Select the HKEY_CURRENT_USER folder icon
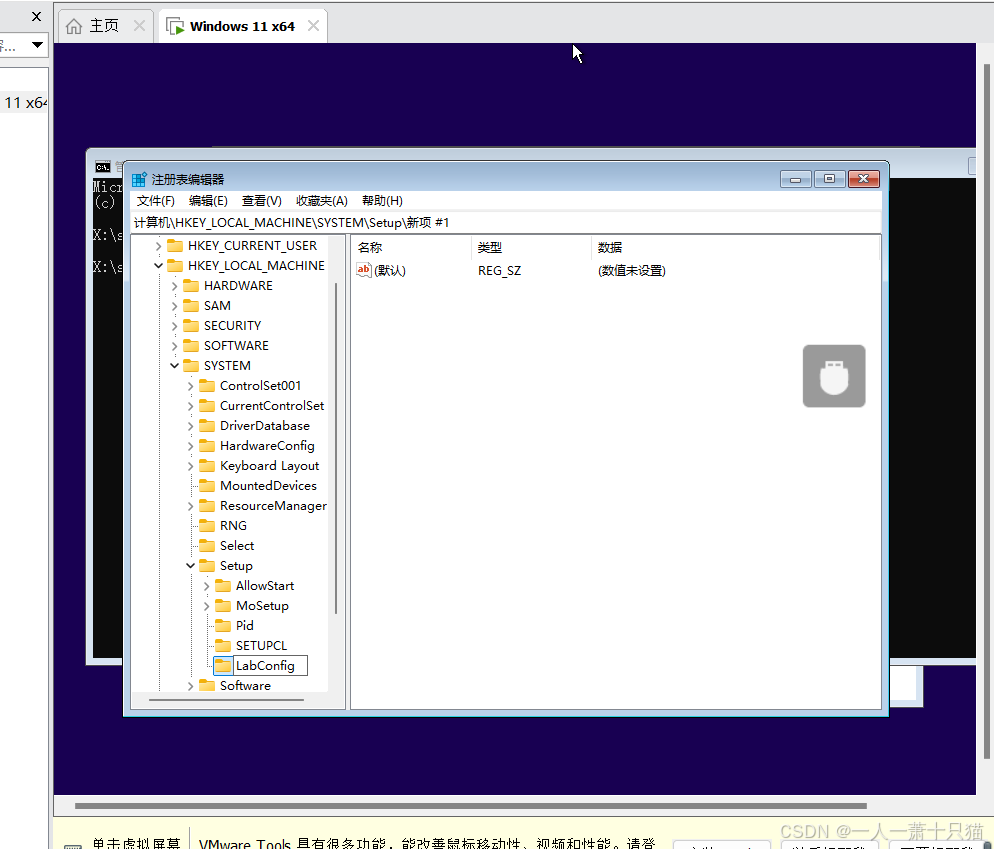 coord(175,245)
